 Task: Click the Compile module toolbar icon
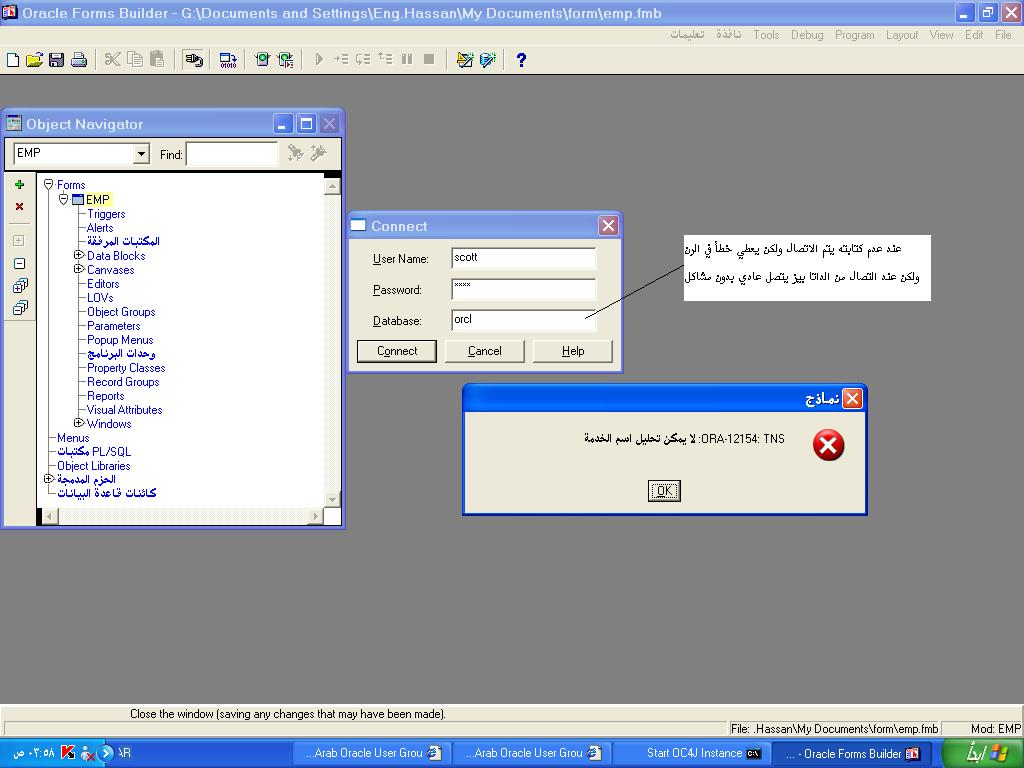228,60
